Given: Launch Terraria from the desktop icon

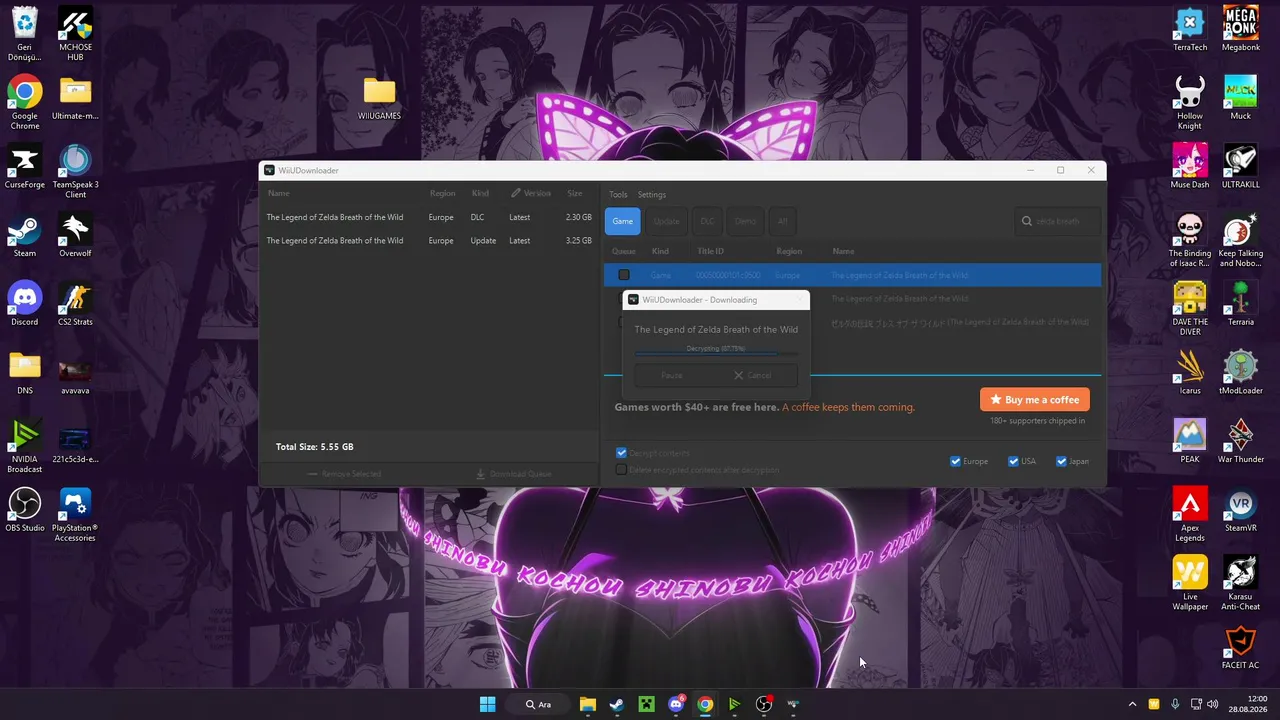Looking at the screenshot, I should 1241,304.
